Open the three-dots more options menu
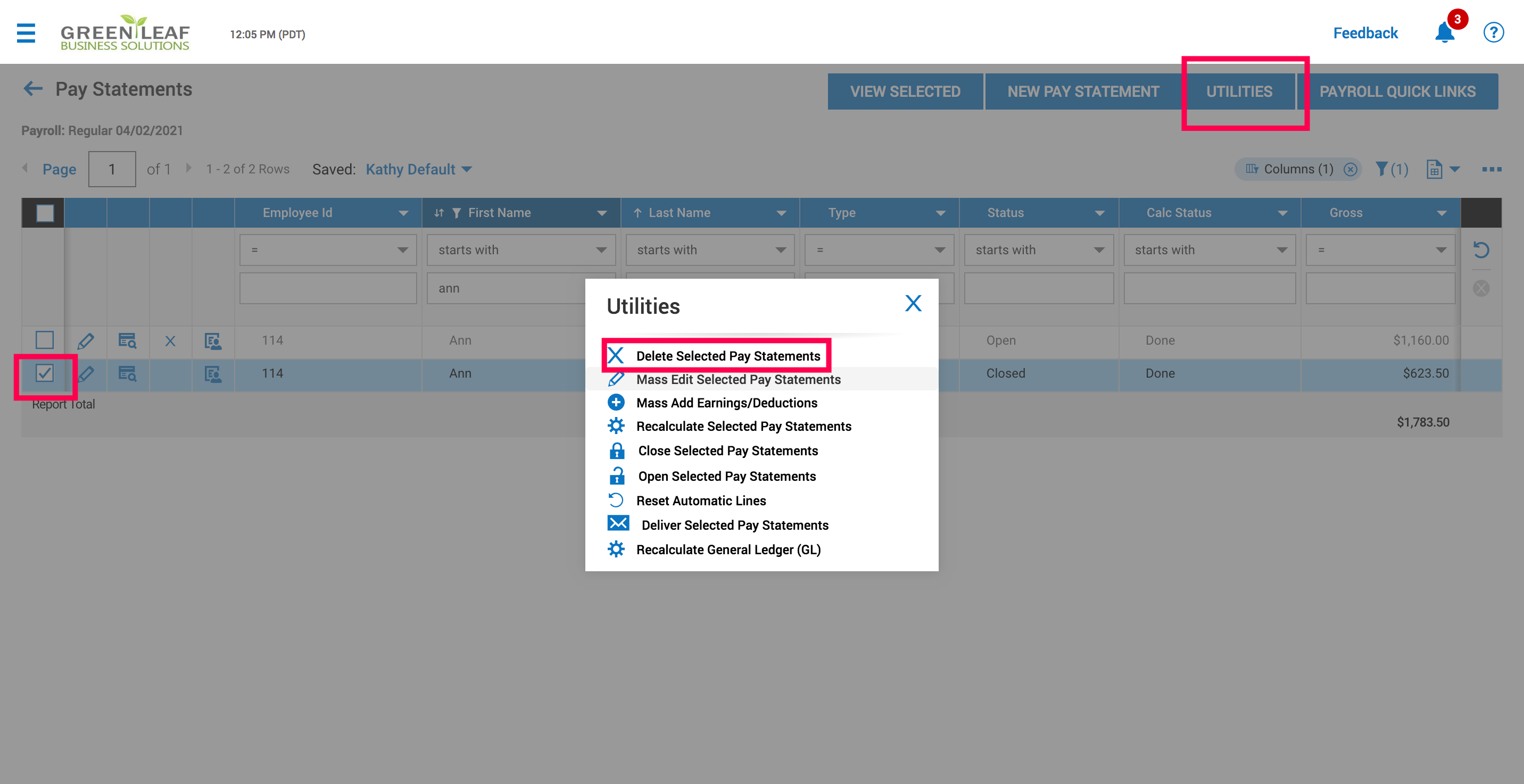 1492,170
